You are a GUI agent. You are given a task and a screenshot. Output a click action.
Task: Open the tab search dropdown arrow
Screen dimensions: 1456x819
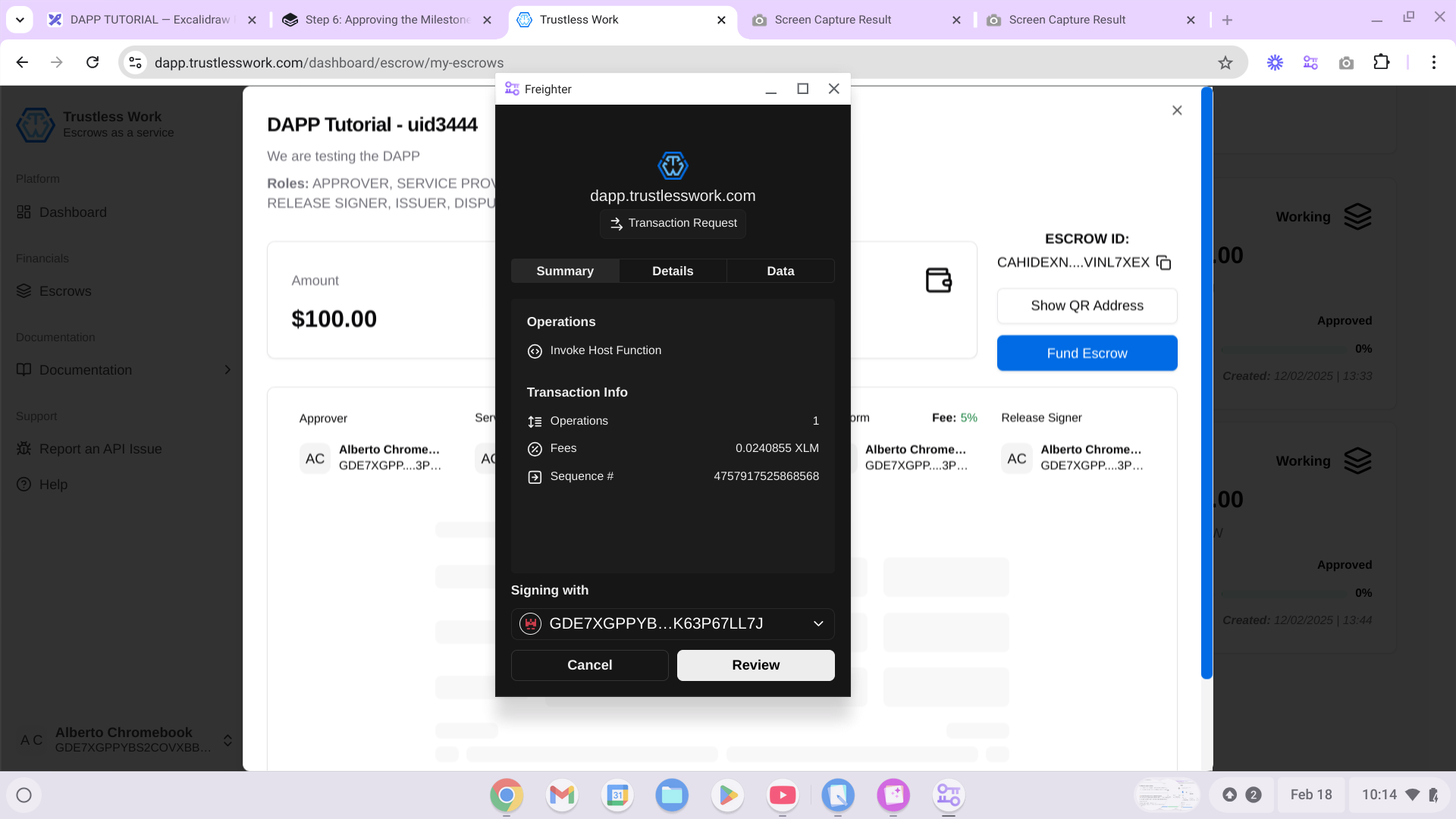[x=20, y=20]
